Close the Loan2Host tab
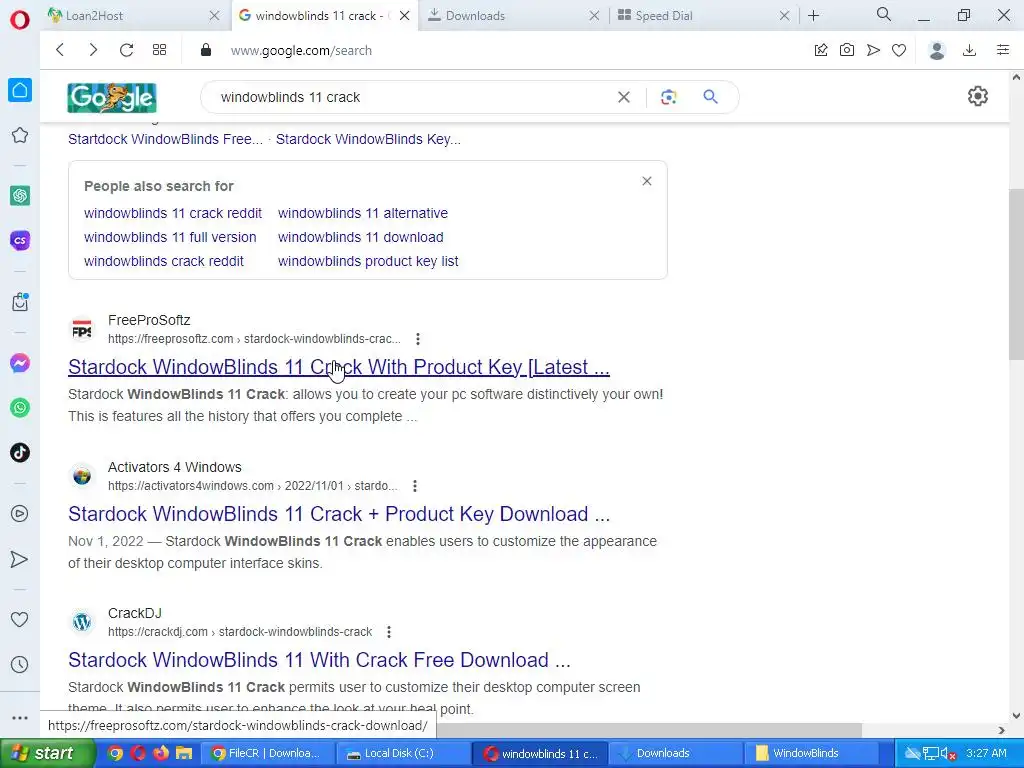Viewport: 1024px width, 768px height. [214, 16]
